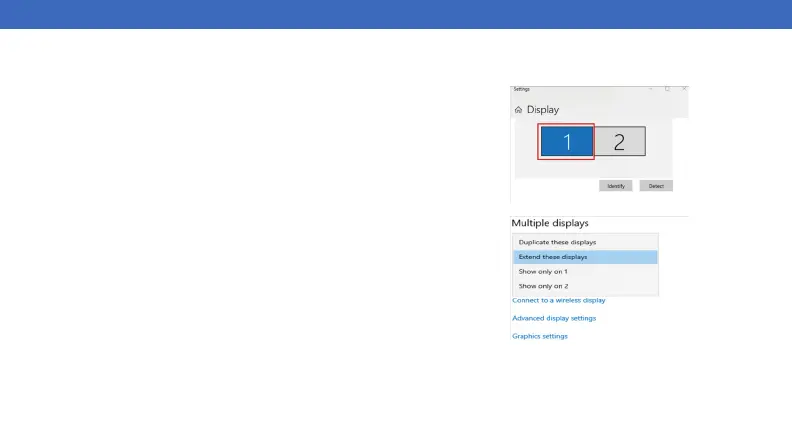
Task: Minimize the Settings window
Action: point(651,89)
